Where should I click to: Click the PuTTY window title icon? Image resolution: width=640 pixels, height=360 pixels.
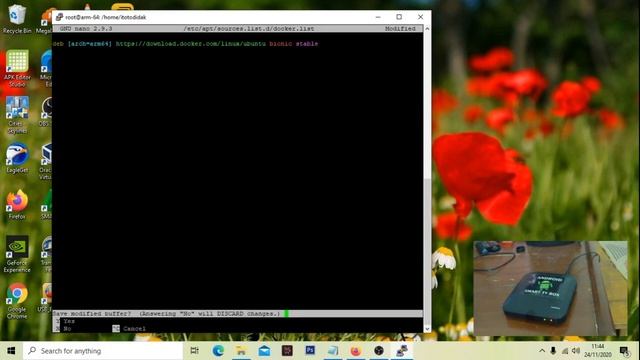[60, 17]
